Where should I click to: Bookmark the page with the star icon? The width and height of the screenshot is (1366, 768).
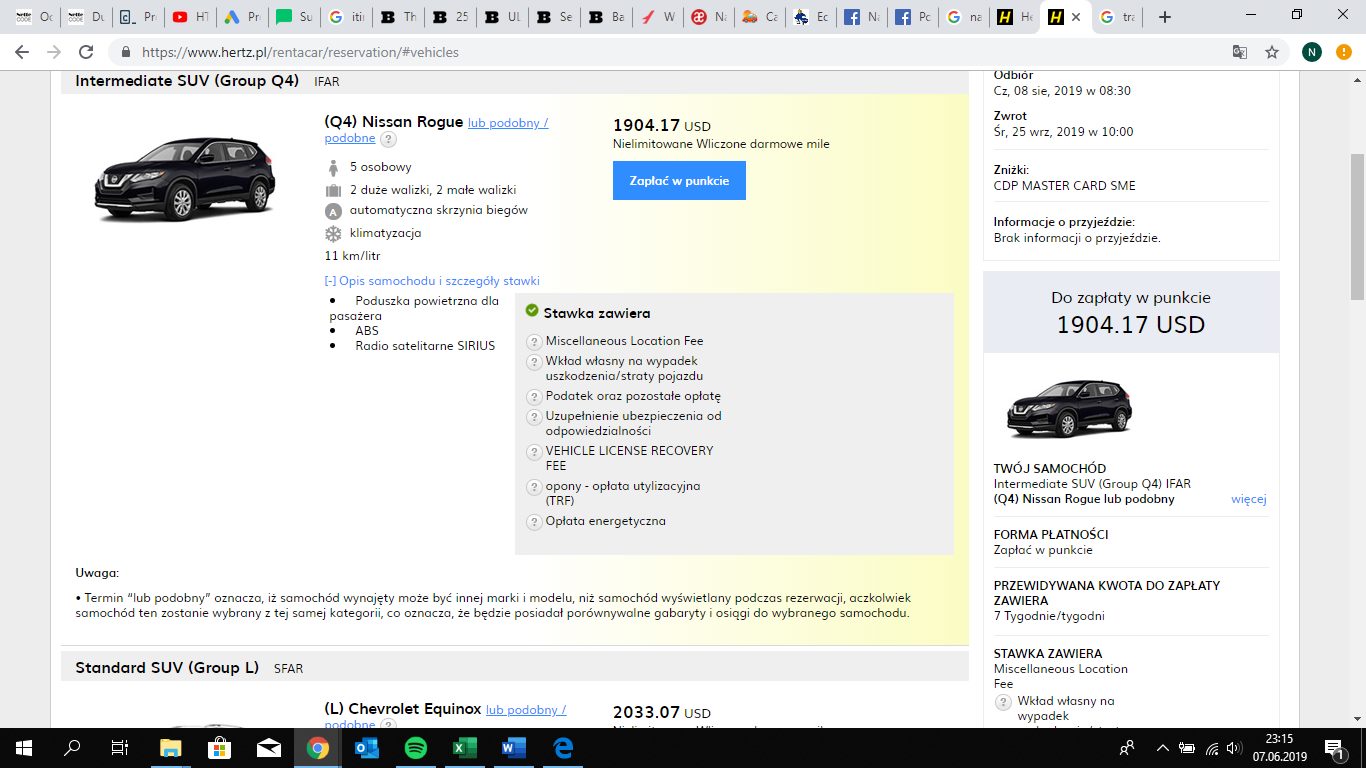(1272, 52)
